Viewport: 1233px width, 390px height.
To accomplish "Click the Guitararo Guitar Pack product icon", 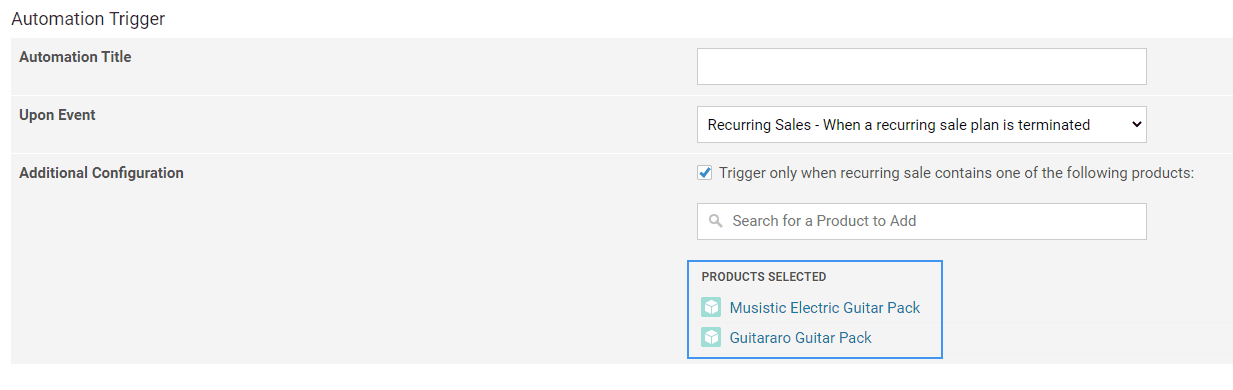I will (711, 337).
